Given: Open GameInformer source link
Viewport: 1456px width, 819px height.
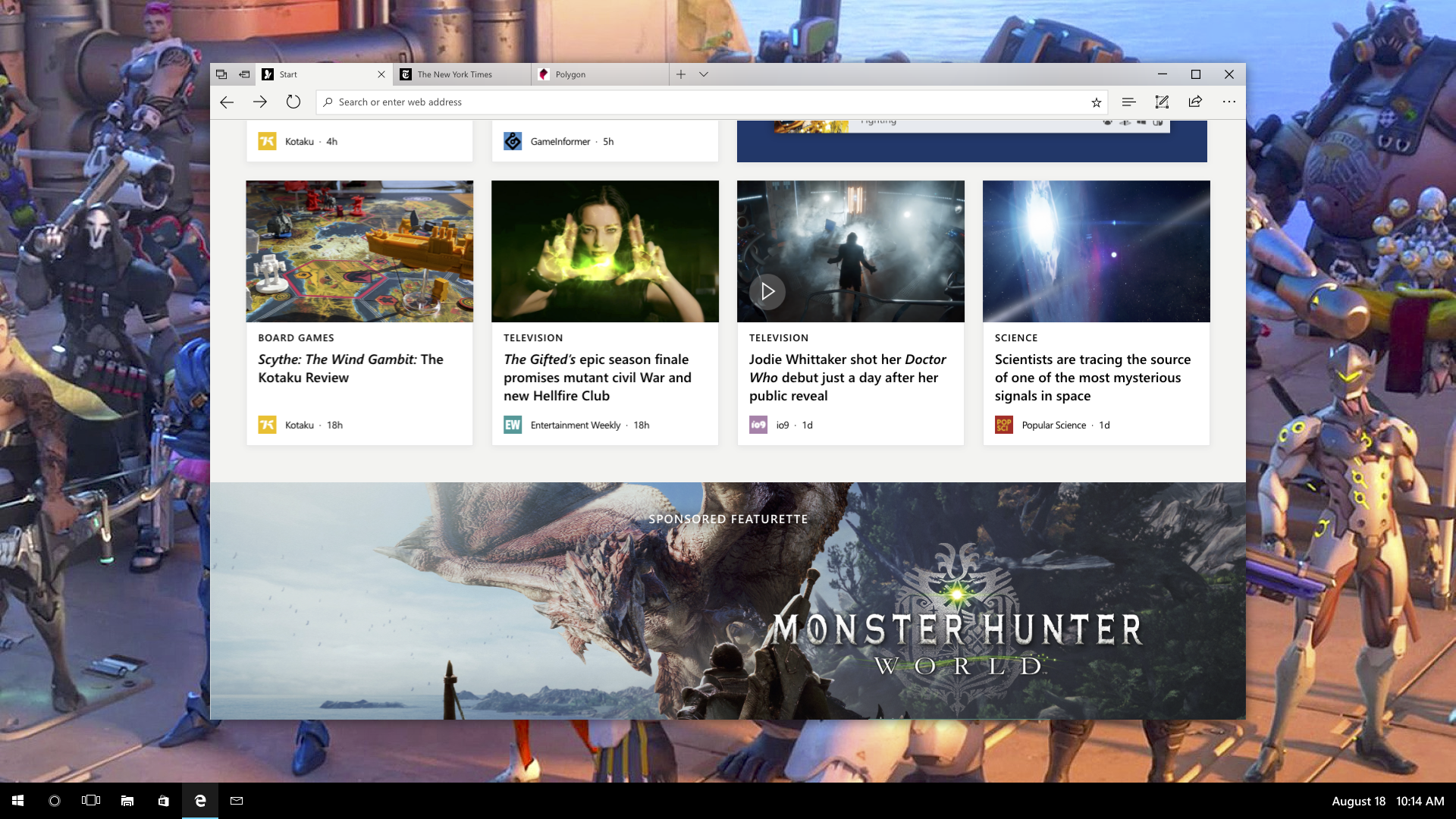Looking at the screenshot, I should (x=560, y=142).
